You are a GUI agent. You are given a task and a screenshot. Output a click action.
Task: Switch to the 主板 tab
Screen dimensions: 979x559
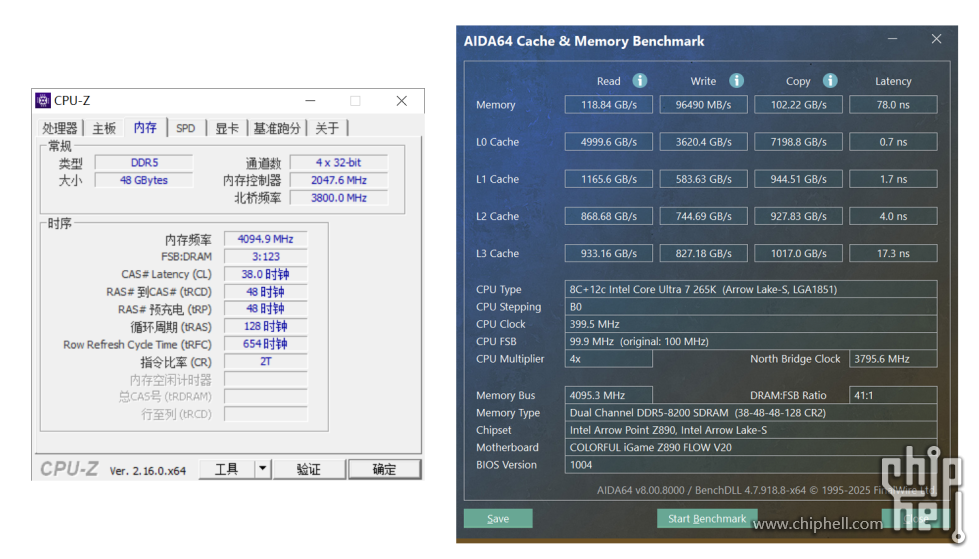[x=104, y=128]
